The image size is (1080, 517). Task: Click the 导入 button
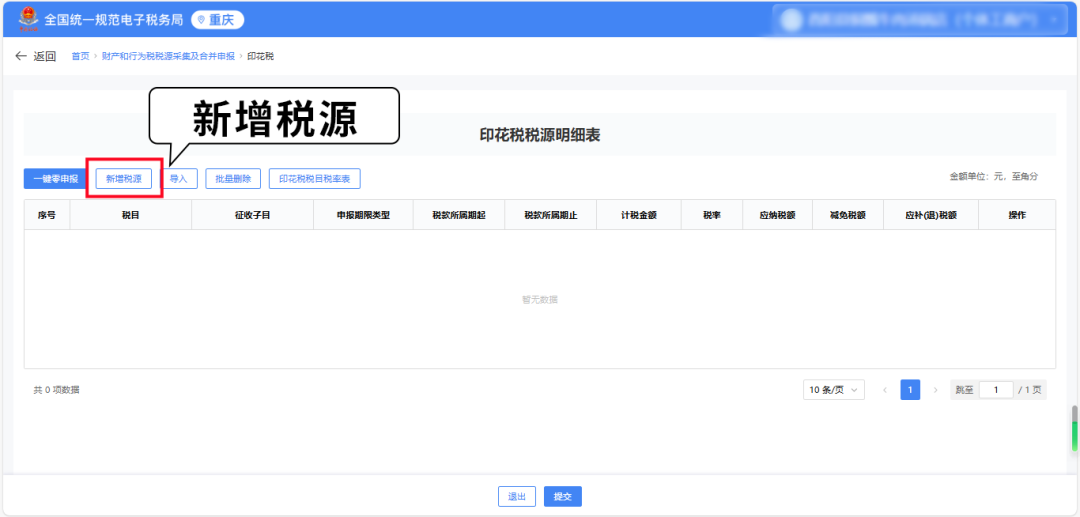[179, 179]
